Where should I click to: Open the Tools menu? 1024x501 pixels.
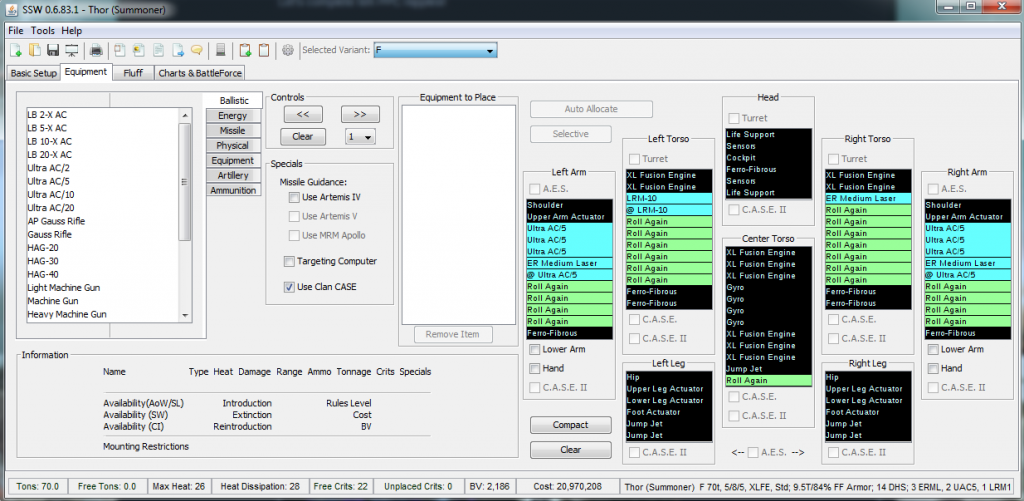(x=42, y=30)
